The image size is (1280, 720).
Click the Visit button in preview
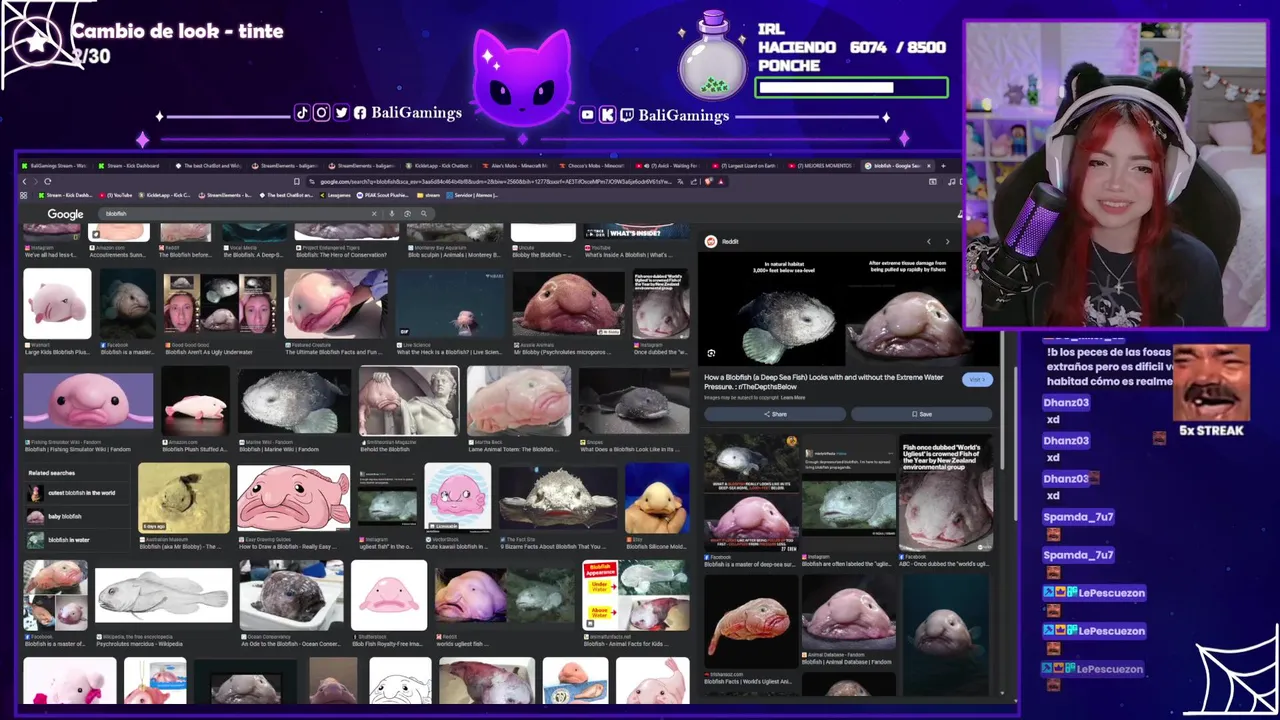tap(977, 380)
